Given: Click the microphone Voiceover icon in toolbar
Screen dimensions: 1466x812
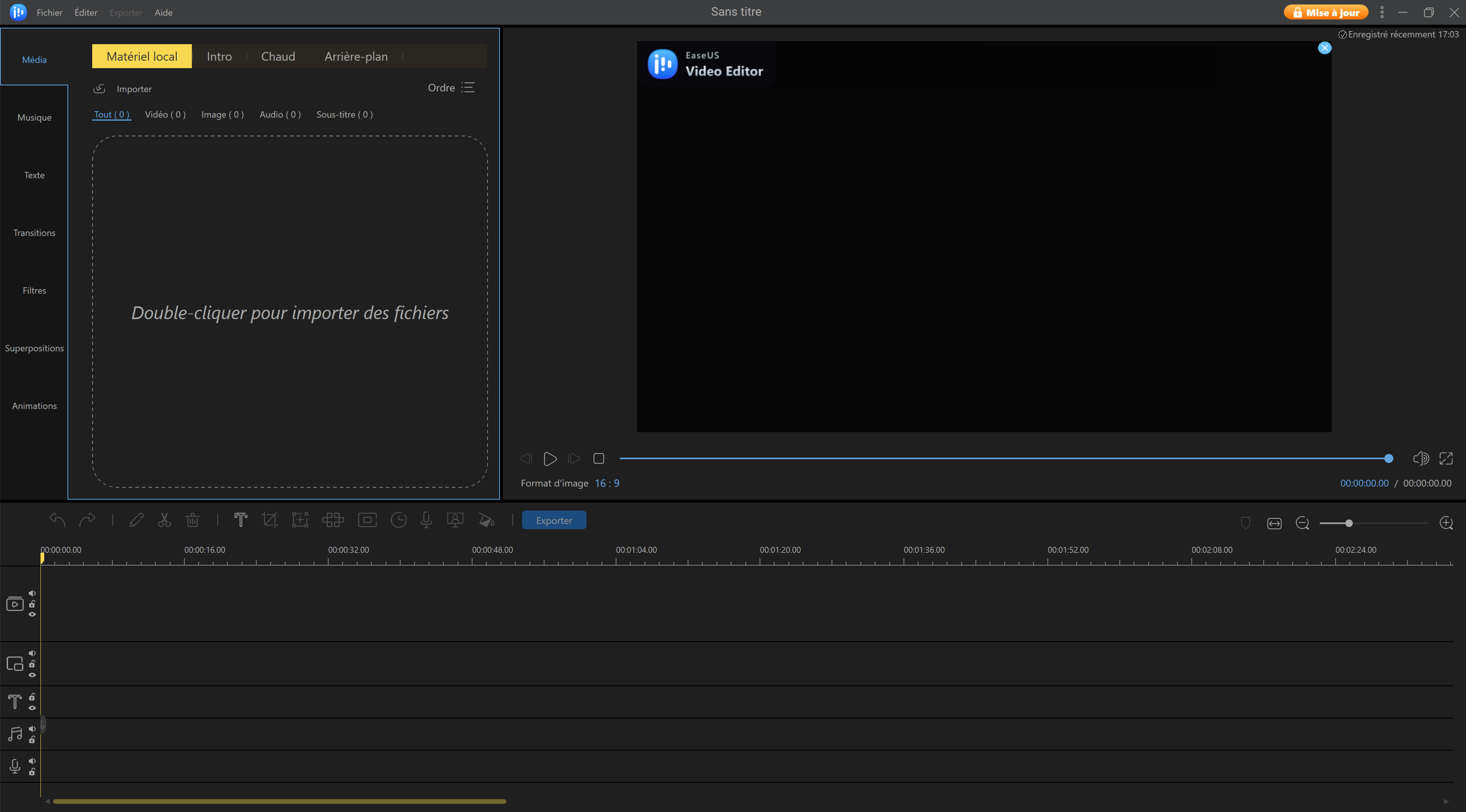Looking at the screenshot, I should (x=426, y=520).
